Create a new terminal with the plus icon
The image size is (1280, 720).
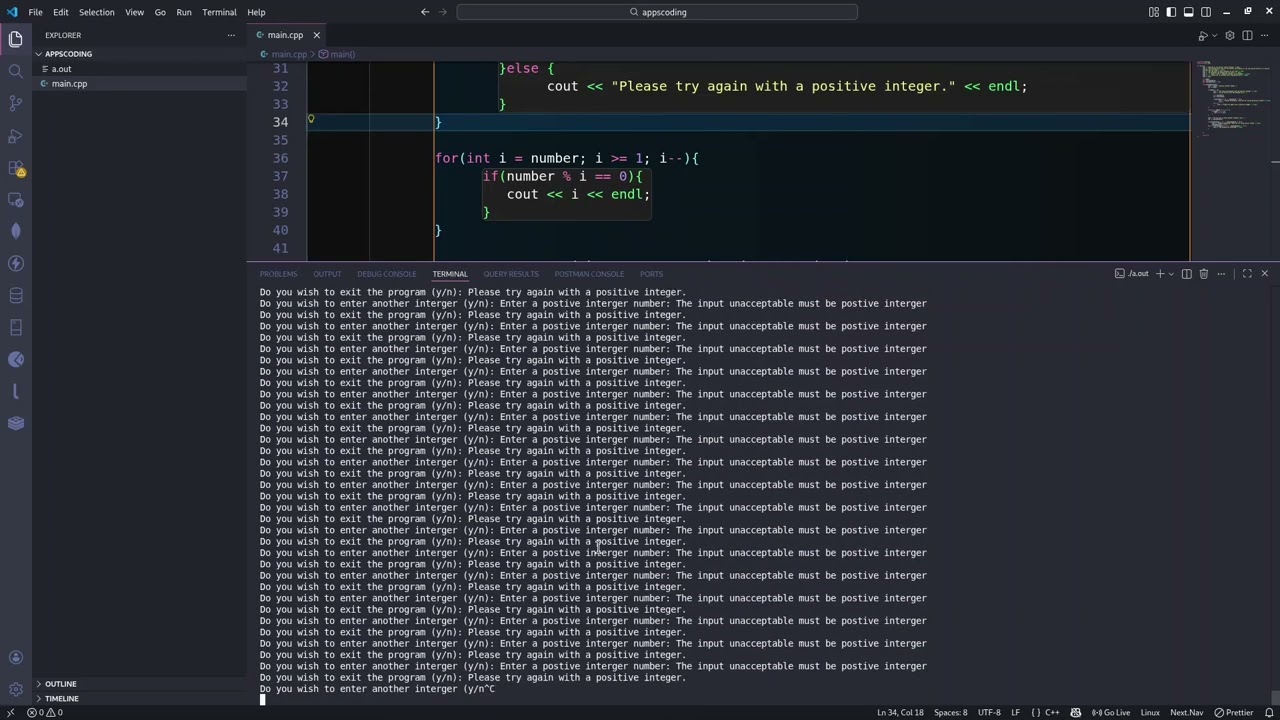point(1160,273)
